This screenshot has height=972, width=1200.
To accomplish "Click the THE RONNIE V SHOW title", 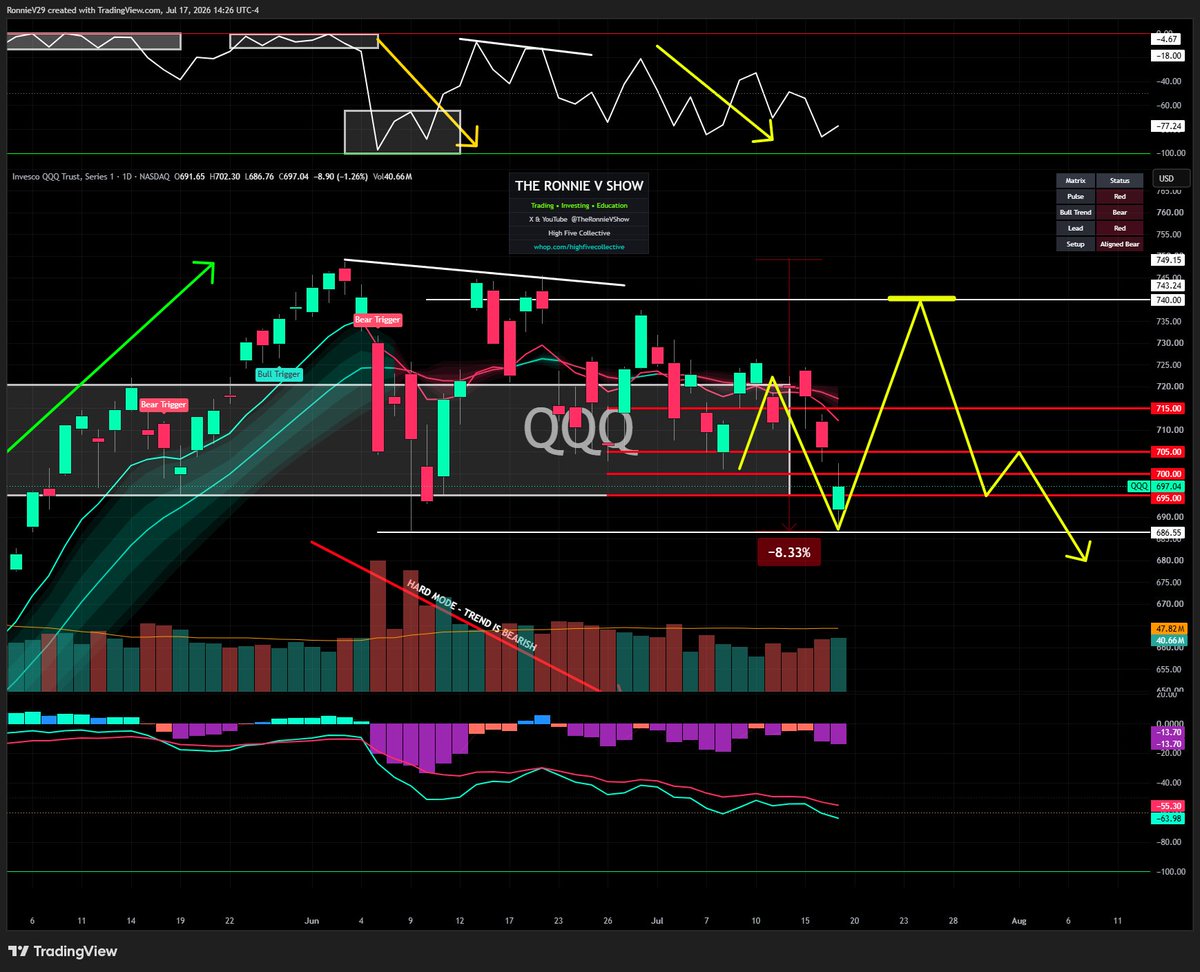I will click(x=579, y=186).
